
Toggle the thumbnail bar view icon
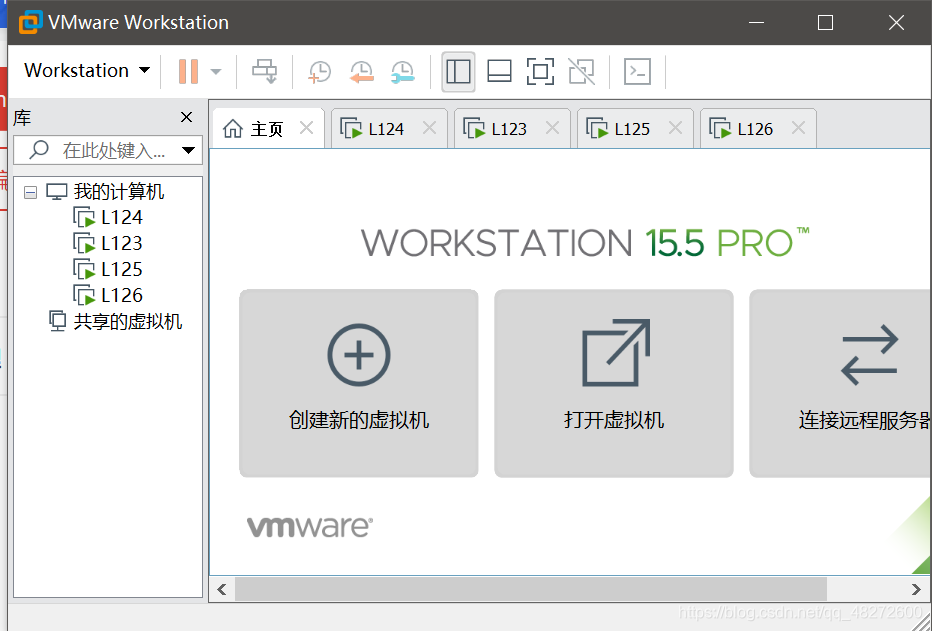pyautogui.click(x=499, y=71)
